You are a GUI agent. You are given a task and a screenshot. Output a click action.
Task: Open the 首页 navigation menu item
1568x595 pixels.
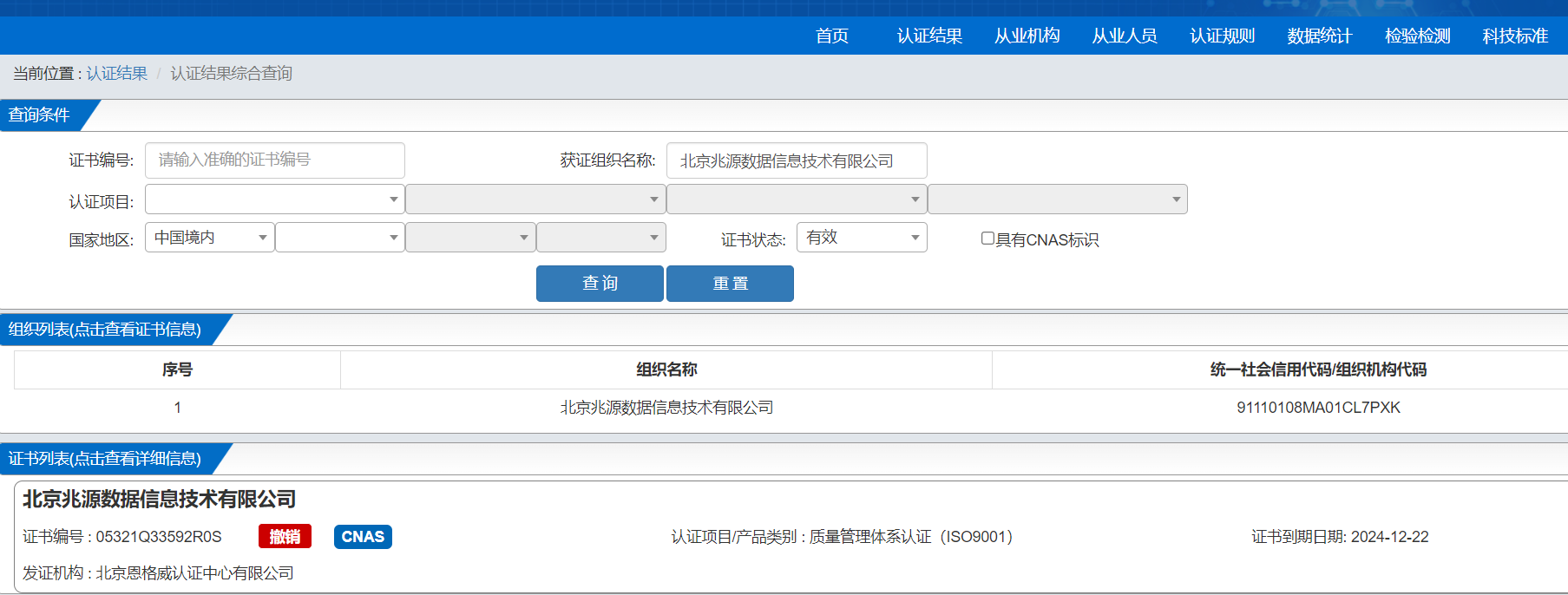coord(831,36)
